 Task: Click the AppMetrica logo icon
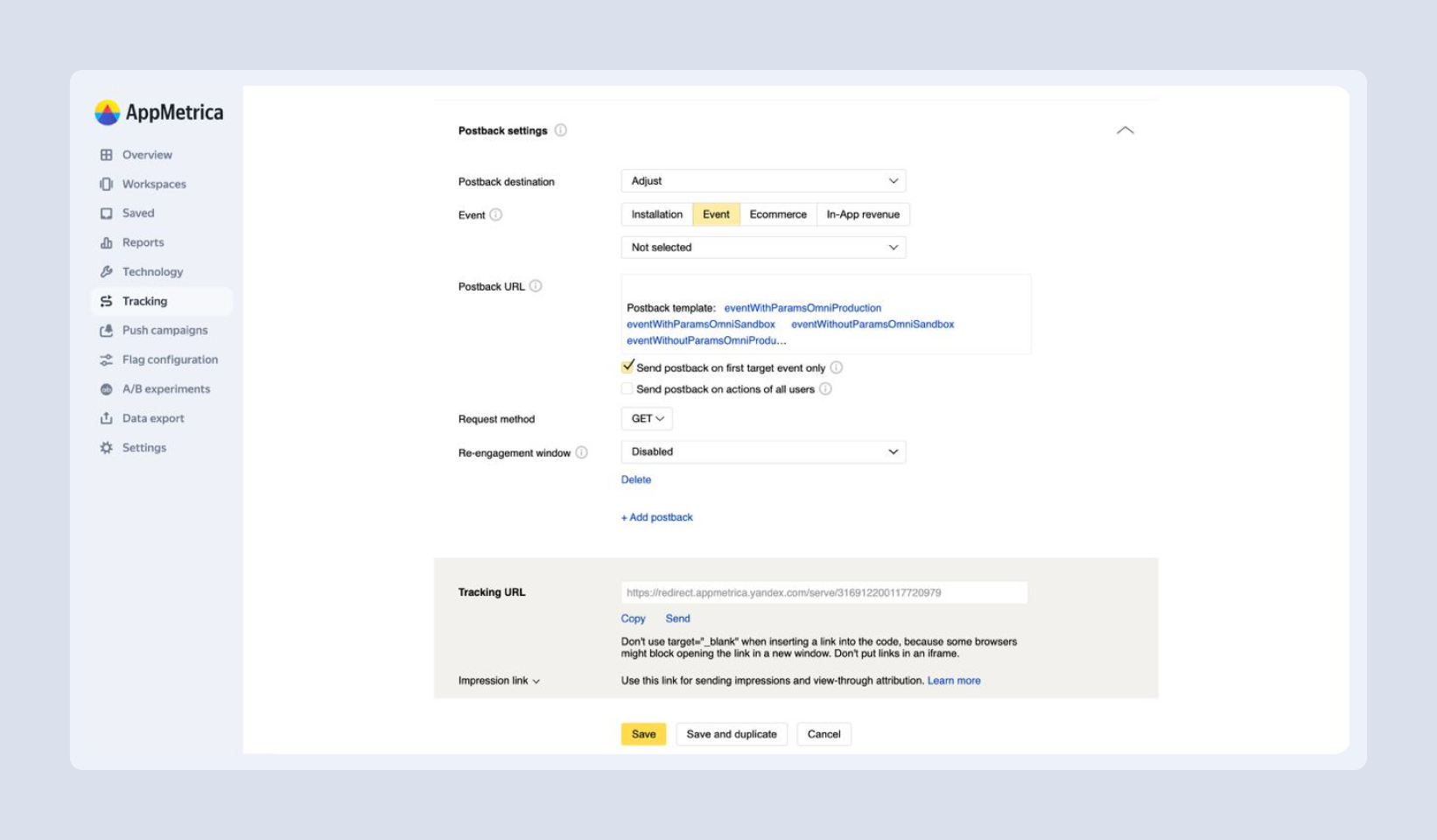[x=107, y=112]
